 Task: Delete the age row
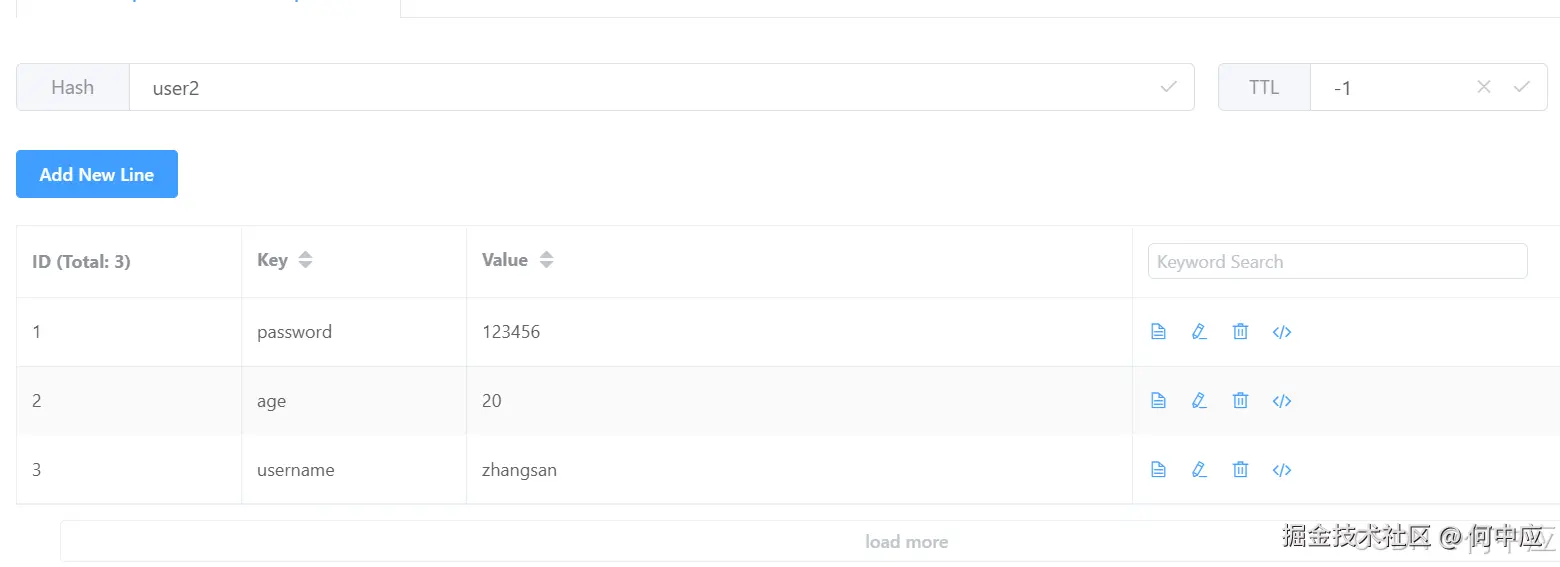[x=1240, y=401]
